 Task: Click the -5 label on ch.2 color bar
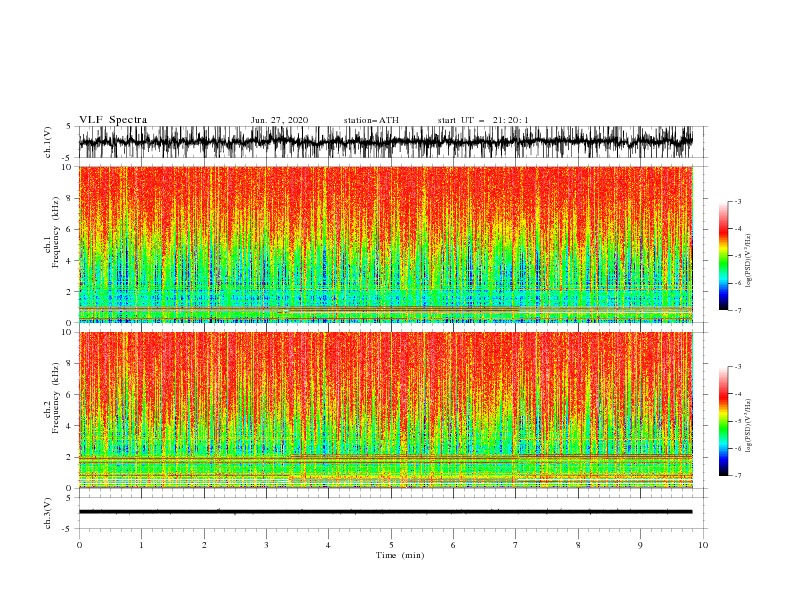(x=738, y=421)
